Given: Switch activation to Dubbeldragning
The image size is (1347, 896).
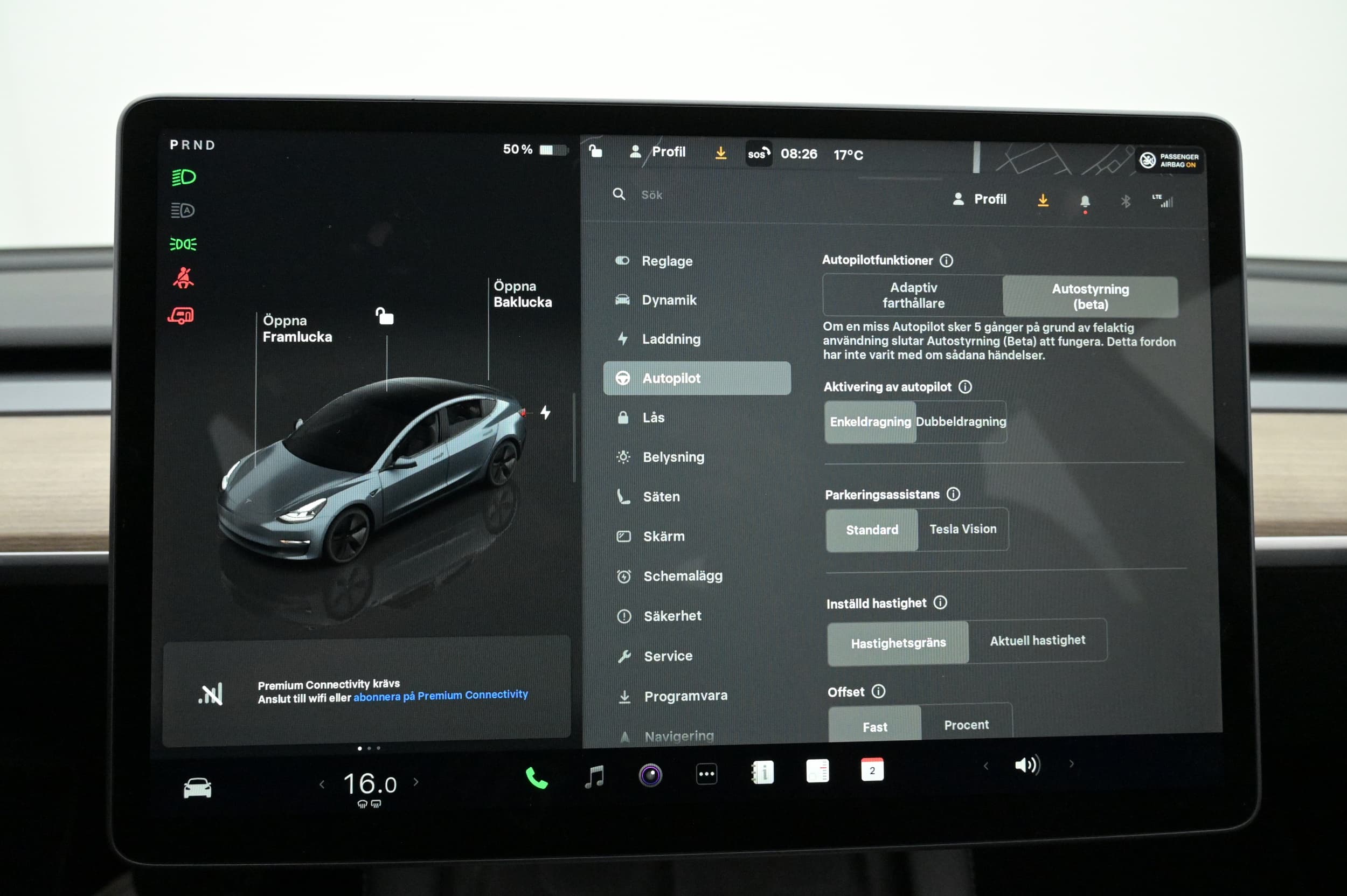Looking at the screenshot, I should [961, 422].
